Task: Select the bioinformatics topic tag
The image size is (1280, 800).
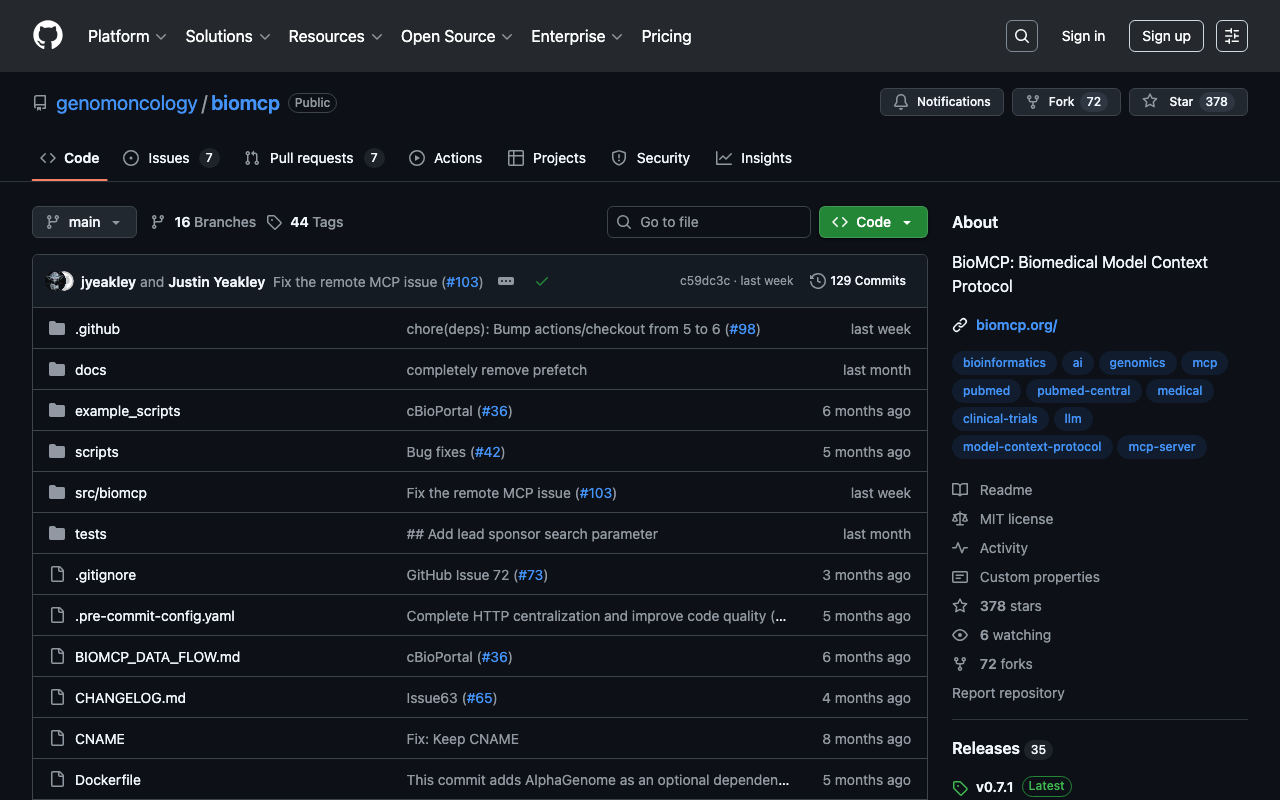Action: (1003, 363)
